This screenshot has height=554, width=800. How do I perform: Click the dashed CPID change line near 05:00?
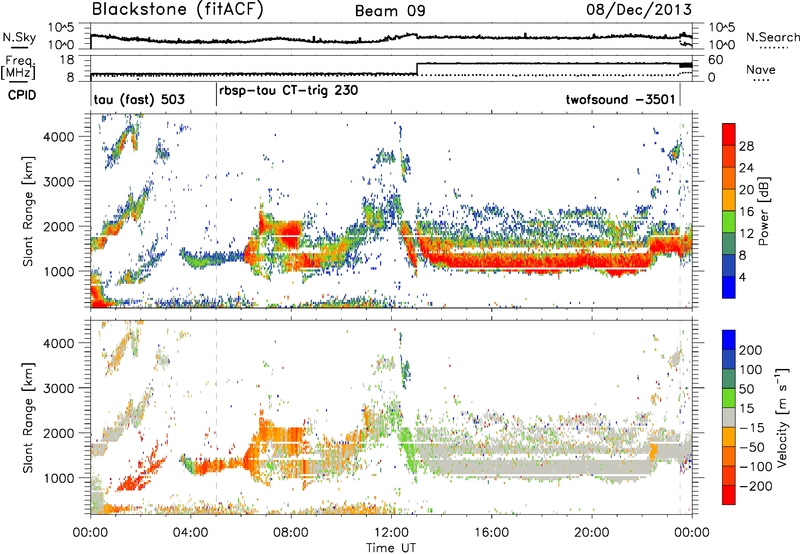point(216,211)
